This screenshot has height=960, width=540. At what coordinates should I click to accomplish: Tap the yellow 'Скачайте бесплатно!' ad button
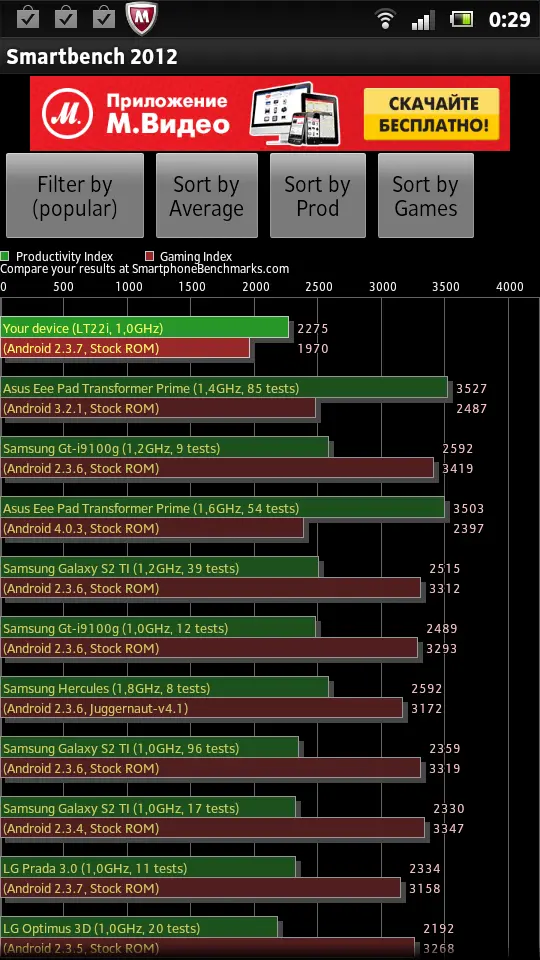point(432,114)
